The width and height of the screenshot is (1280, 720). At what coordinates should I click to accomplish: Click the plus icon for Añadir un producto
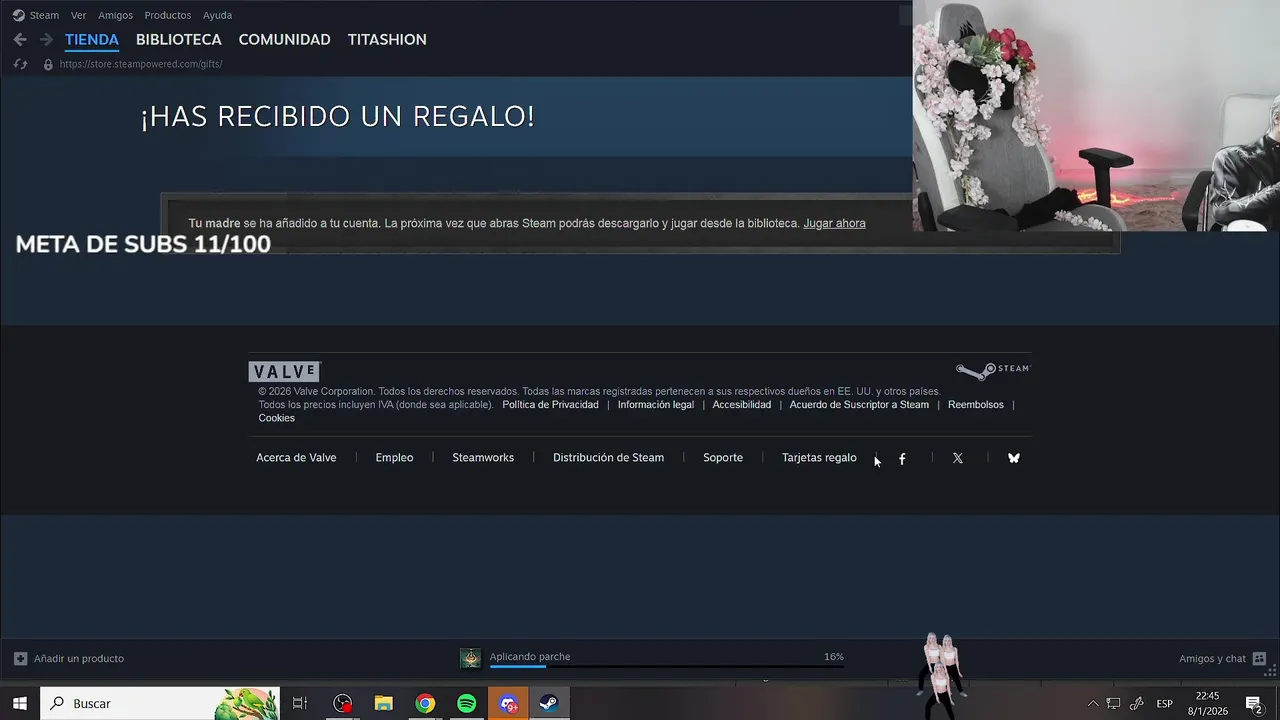[20, 659]
